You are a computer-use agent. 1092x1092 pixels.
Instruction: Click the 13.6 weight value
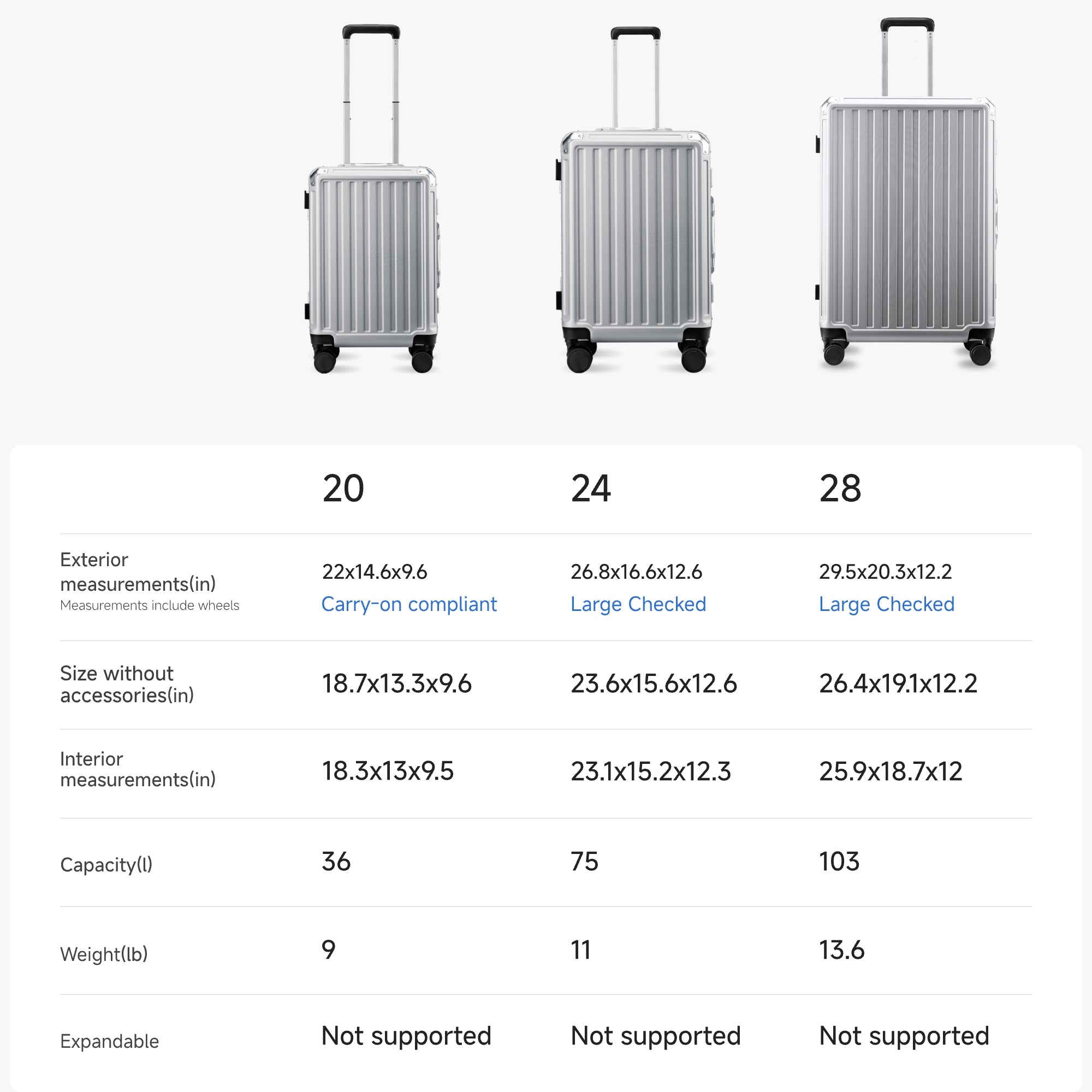pyautogui.click(x=841, y=950)
